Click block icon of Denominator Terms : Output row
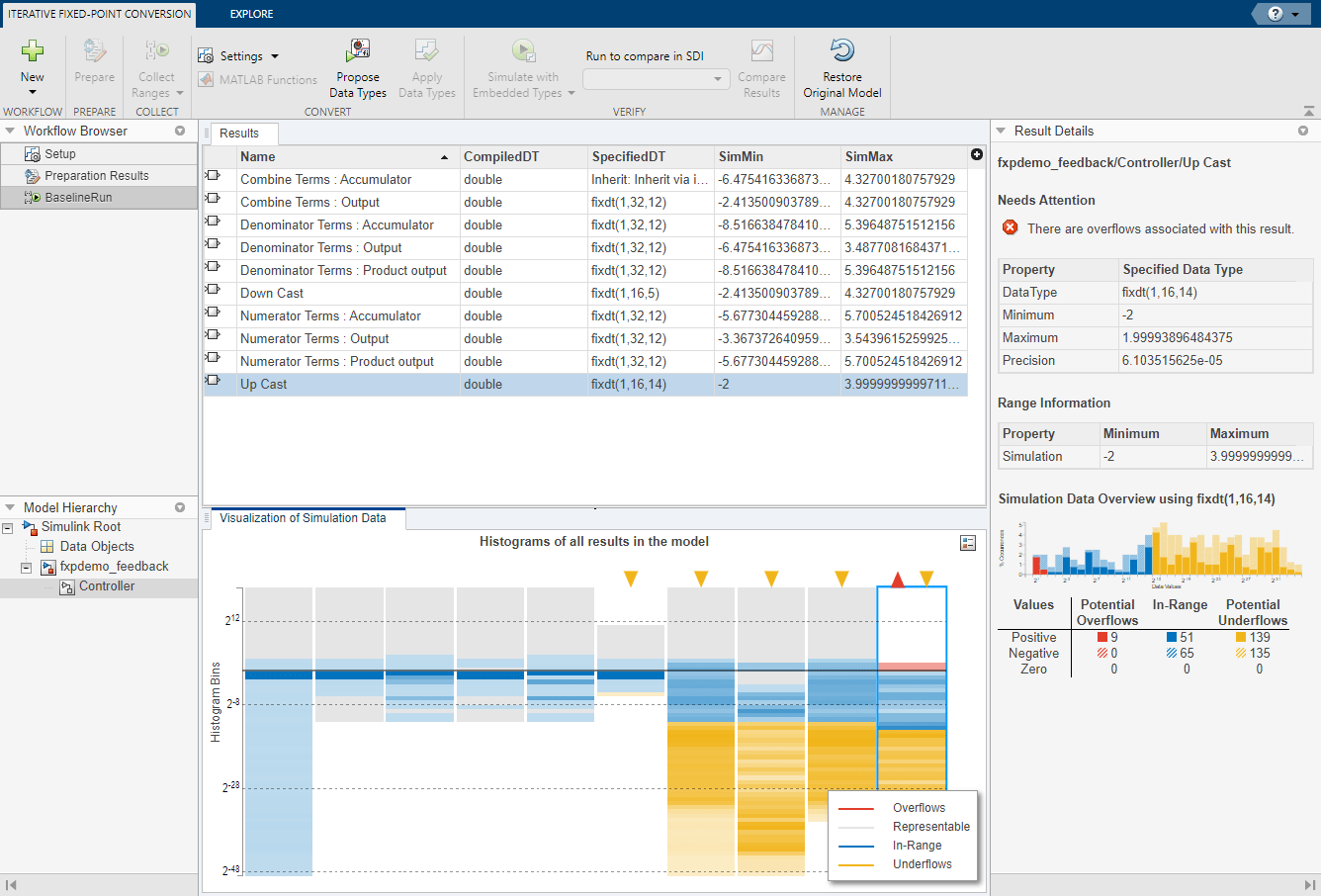Screen dimensions: 1321x896 click(213, 243)
